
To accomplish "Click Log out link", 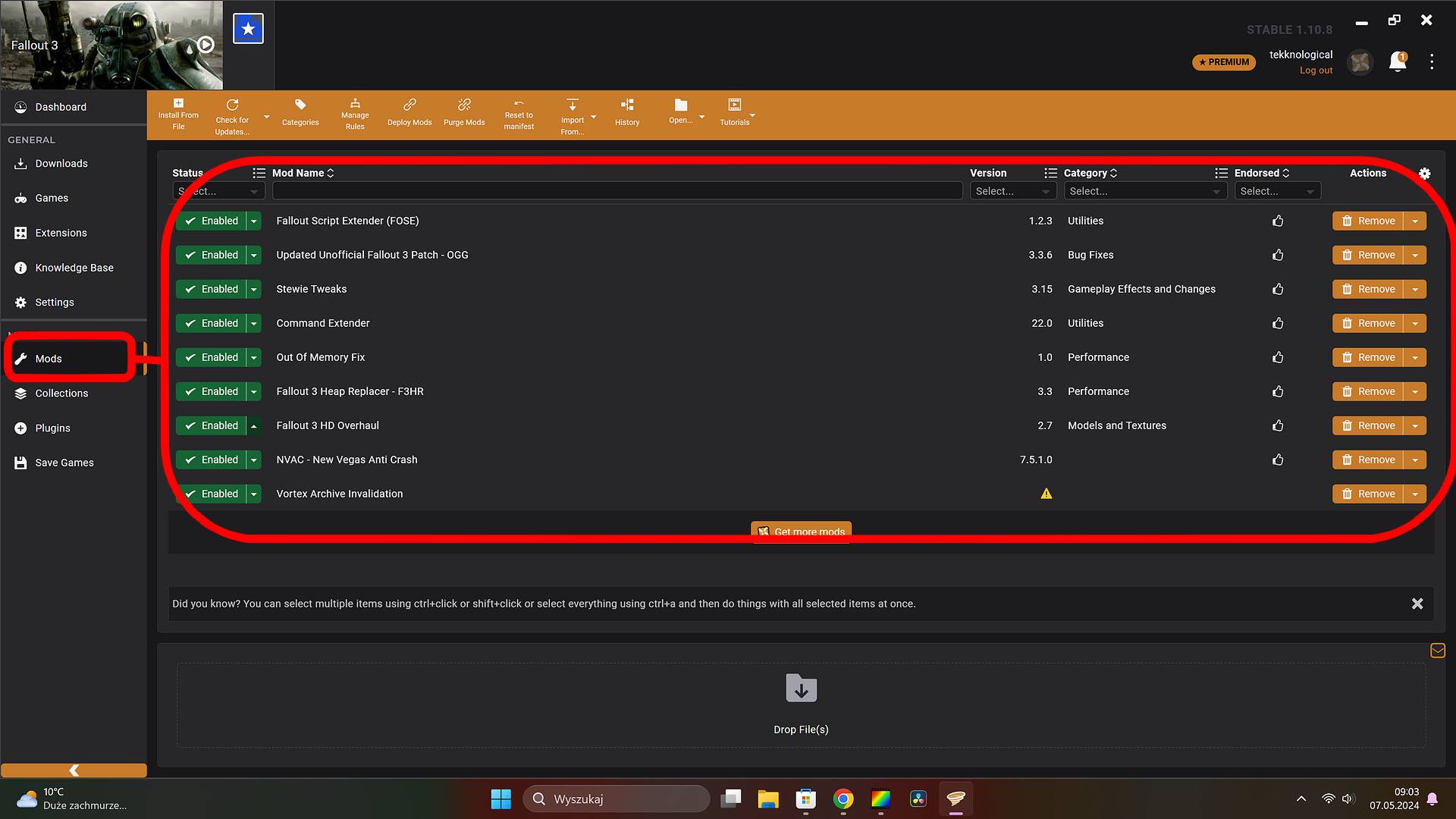I will coord(1316,71).
